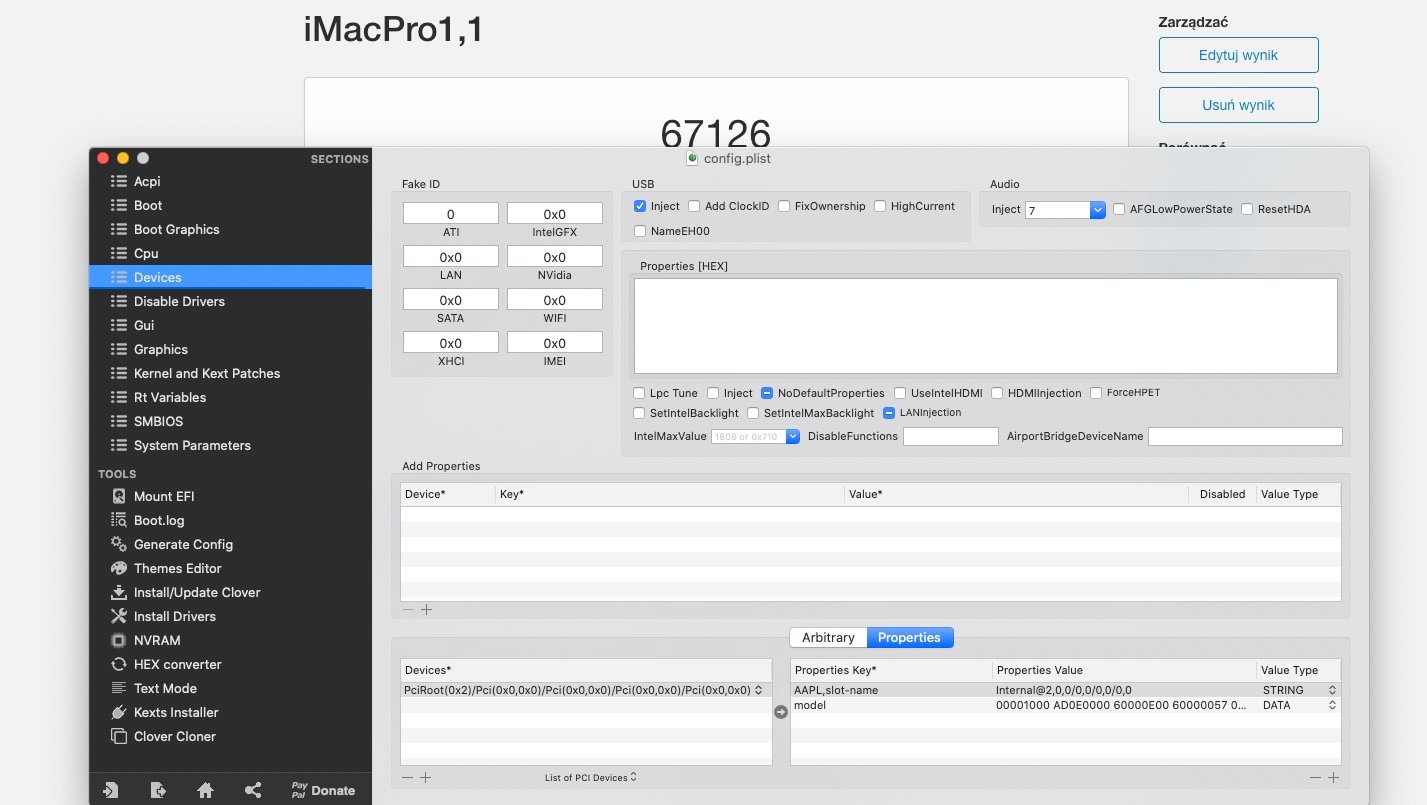Image resolution: width=1427 pixels, height=805 pixels.
Task: Click the home icon in bottom bar
Action: 206,790
